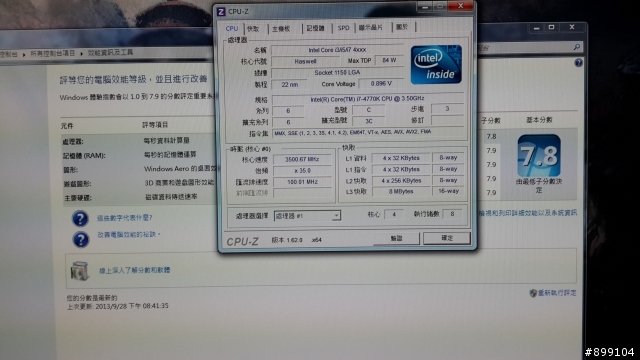Minimize the CPU-Z window
Image resolution: width=640 pixels, height=360 pixels.
tap(424, 7)
